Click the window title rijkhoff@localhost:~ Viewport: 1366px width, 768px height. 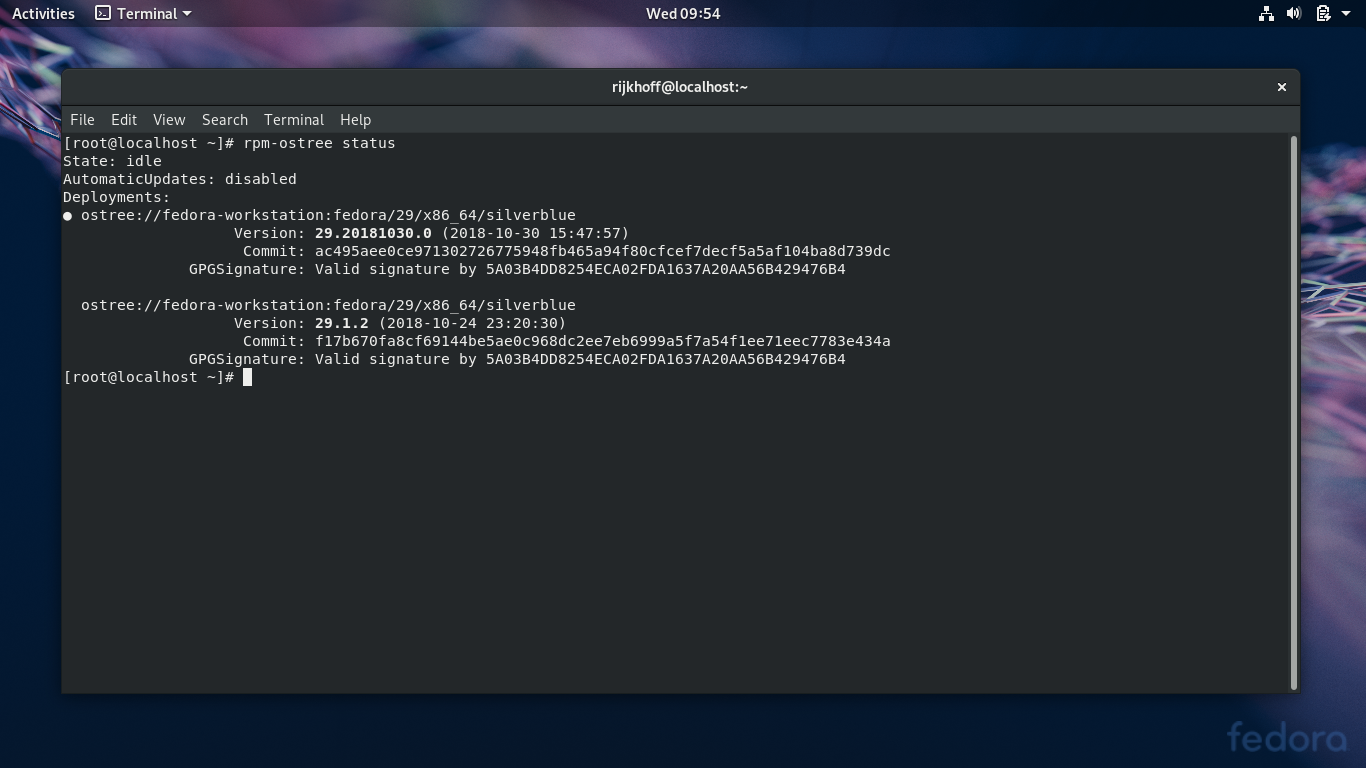click(680, 87)
